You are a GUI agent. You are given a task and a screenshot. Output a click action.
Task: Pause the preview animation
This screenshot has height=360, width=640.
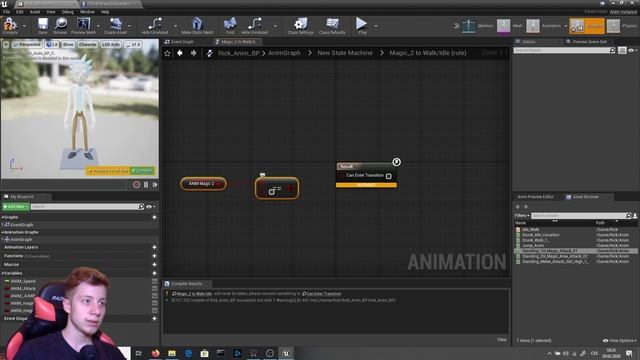coord(146,184)
